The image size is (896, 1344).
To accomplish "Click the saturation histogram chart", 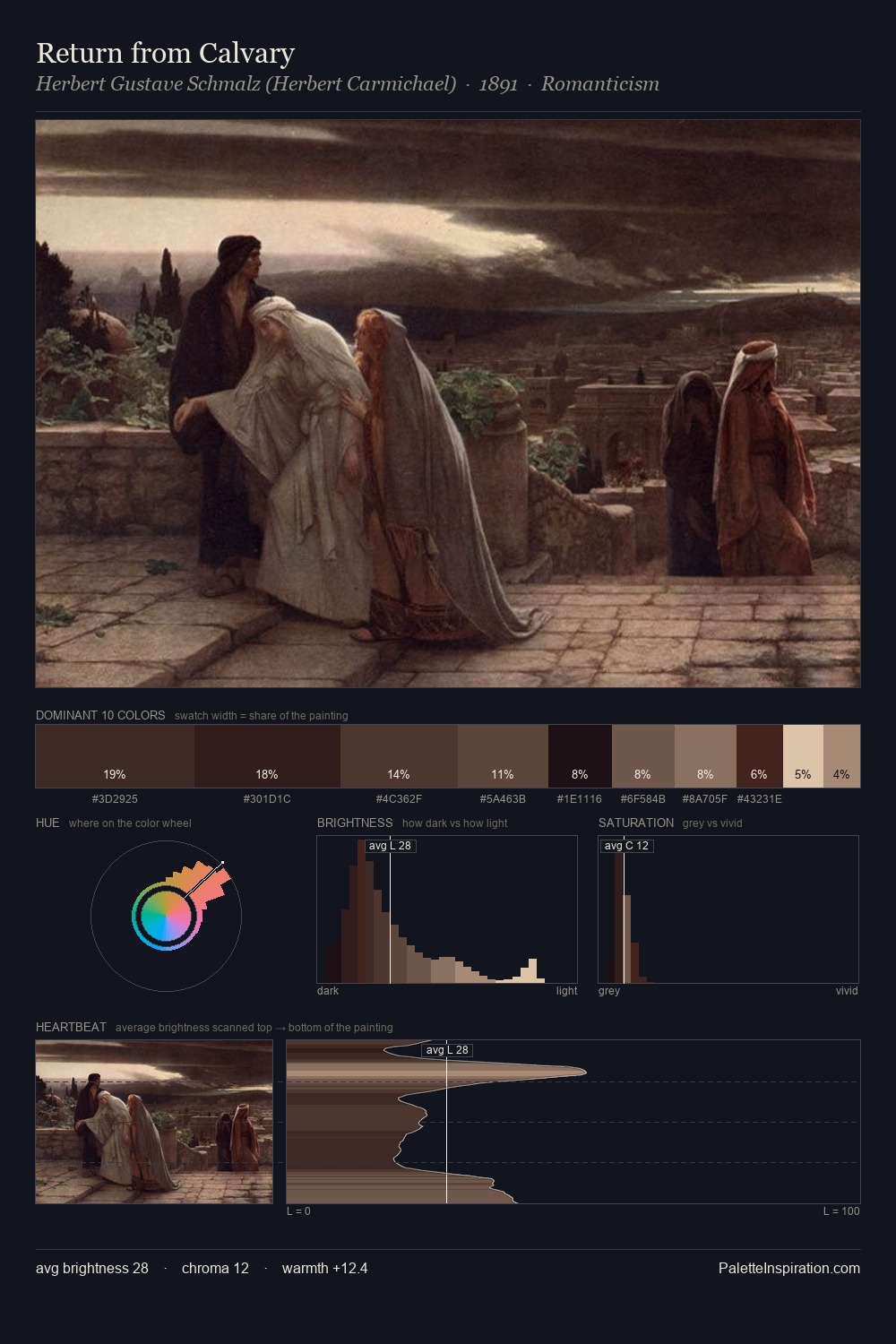I will point(728,909).
